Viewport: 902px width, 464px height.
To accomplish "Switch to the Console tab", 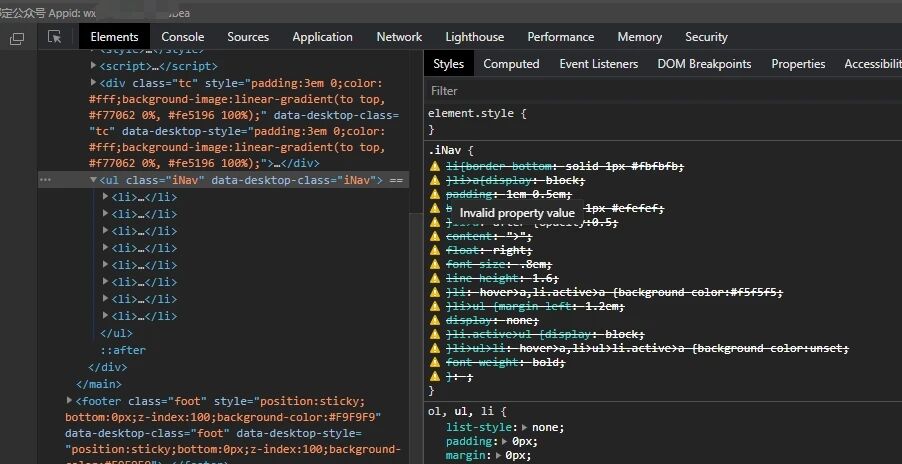I will pos(183,37).
